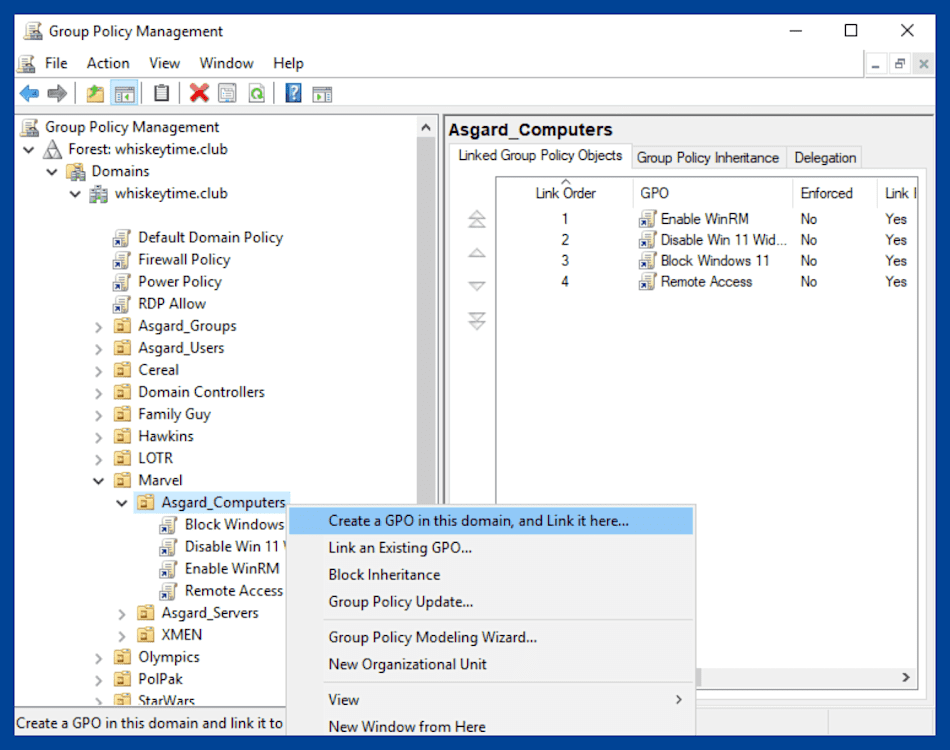950x750 pixels.
Task: Expand the Asgard_Servers organizational unit
Action: [x=121, y=612]
